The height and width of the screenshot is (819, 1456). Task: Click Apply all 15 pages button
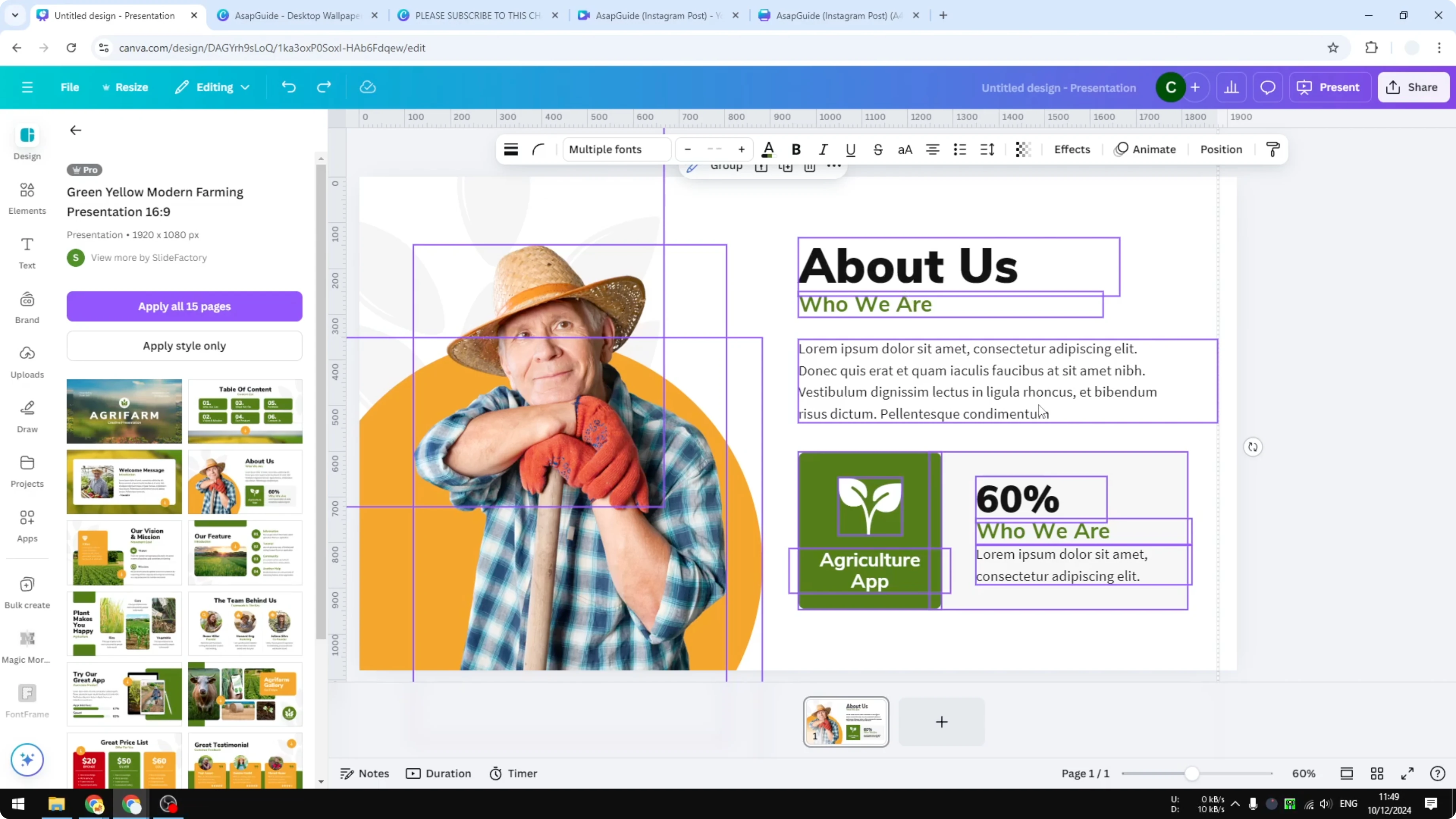[x=184, y=306]
